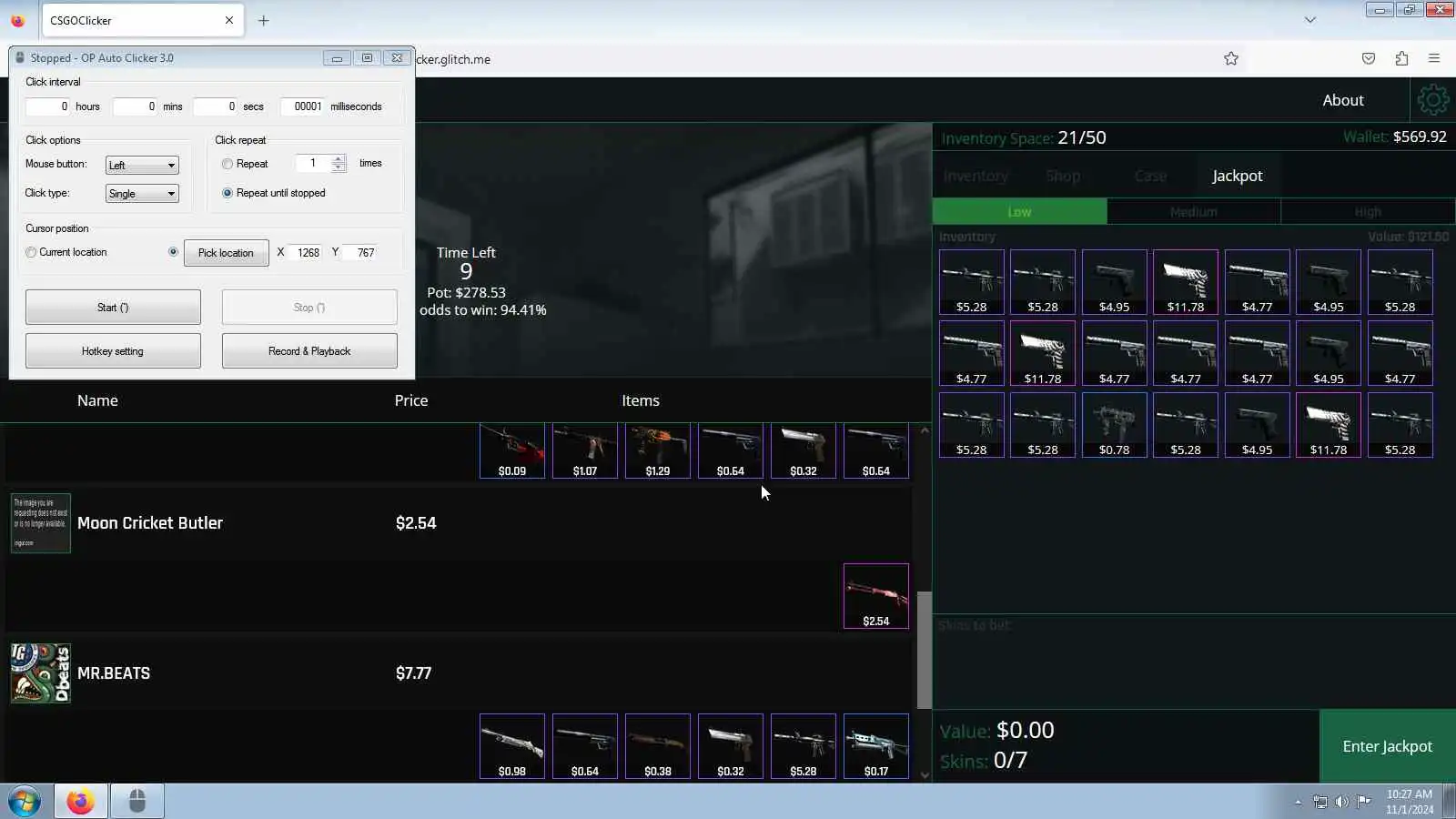This screenshot has height=819, width=1456.
Task: Open a new browser tab with plus
Action: 264,20
